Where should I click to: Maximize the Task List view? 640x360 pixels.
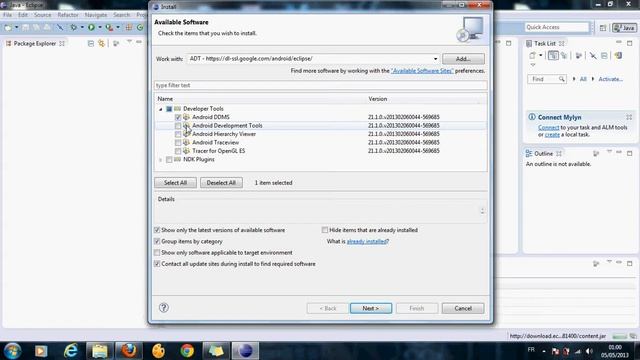(x=629, y=43)
